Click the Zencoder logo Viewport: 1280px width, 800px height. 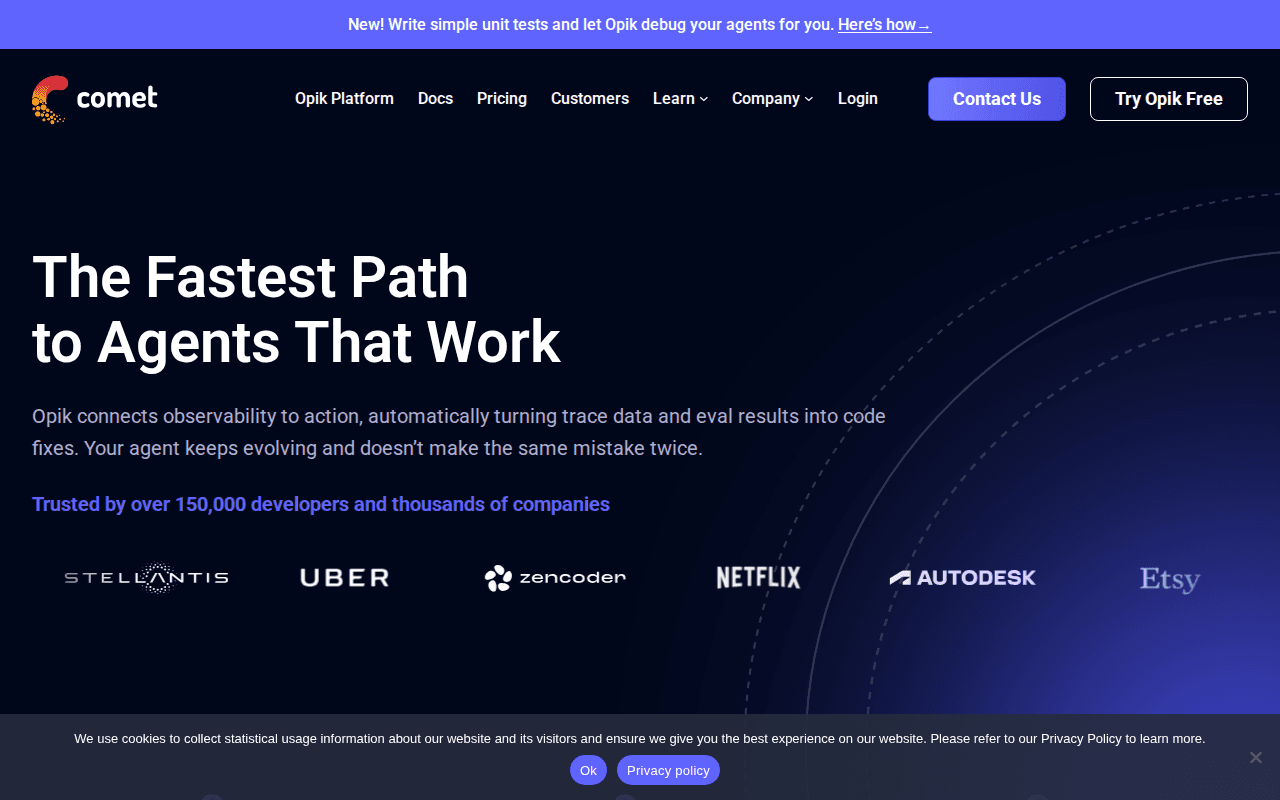pos(555,578)
